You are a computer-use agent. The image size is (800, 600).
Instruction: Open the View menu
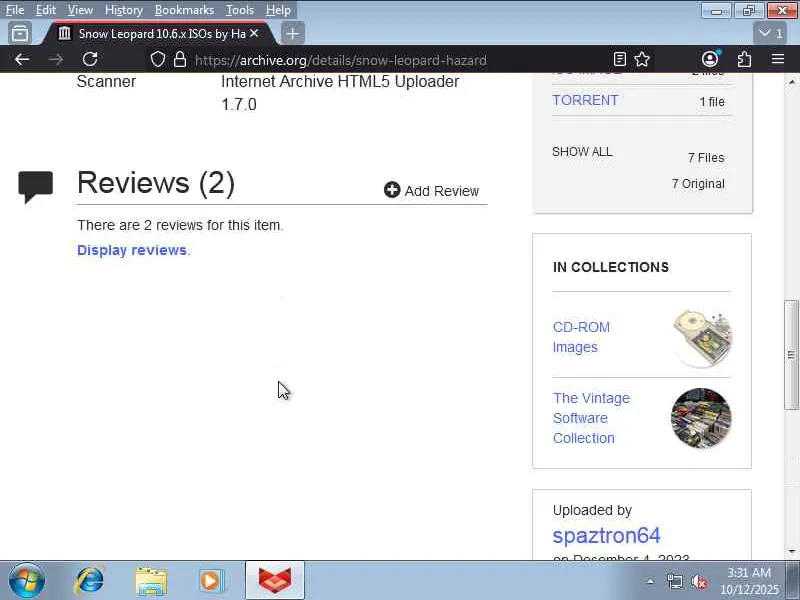tap(80, 10)
